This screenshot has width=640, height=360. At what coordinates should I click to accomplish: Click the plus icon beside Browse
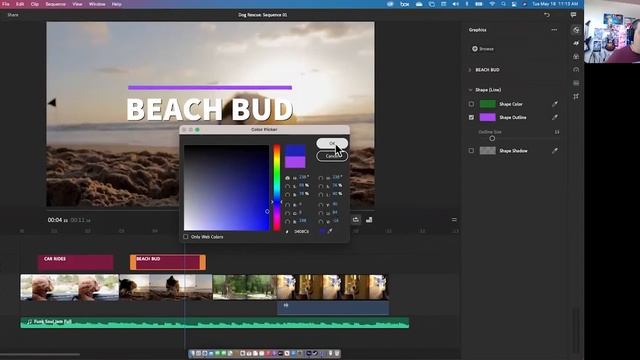click(x=475, y=49)
